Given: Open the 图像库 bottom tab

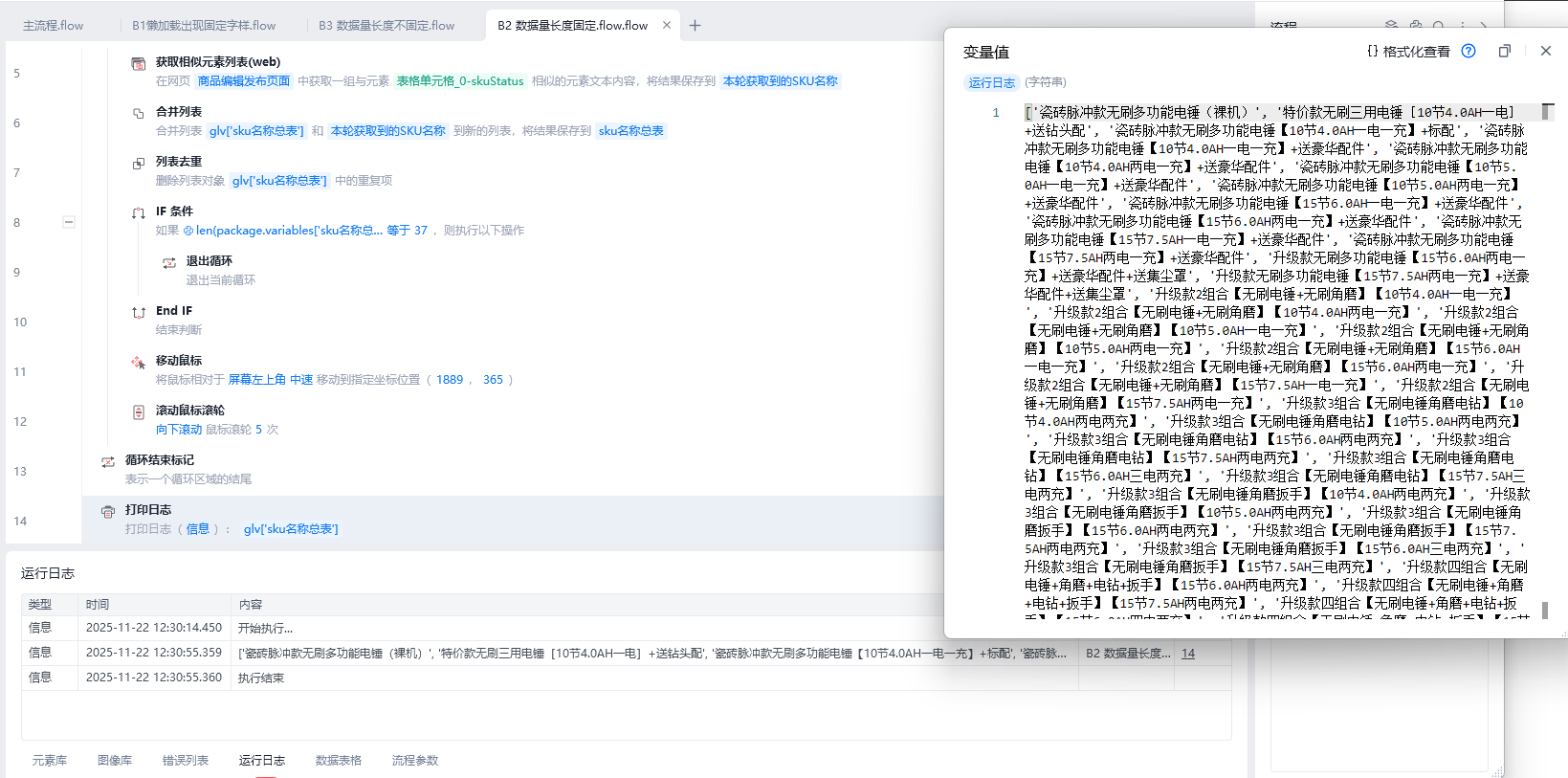Looking at the screenshot, I should click(115, 760).
